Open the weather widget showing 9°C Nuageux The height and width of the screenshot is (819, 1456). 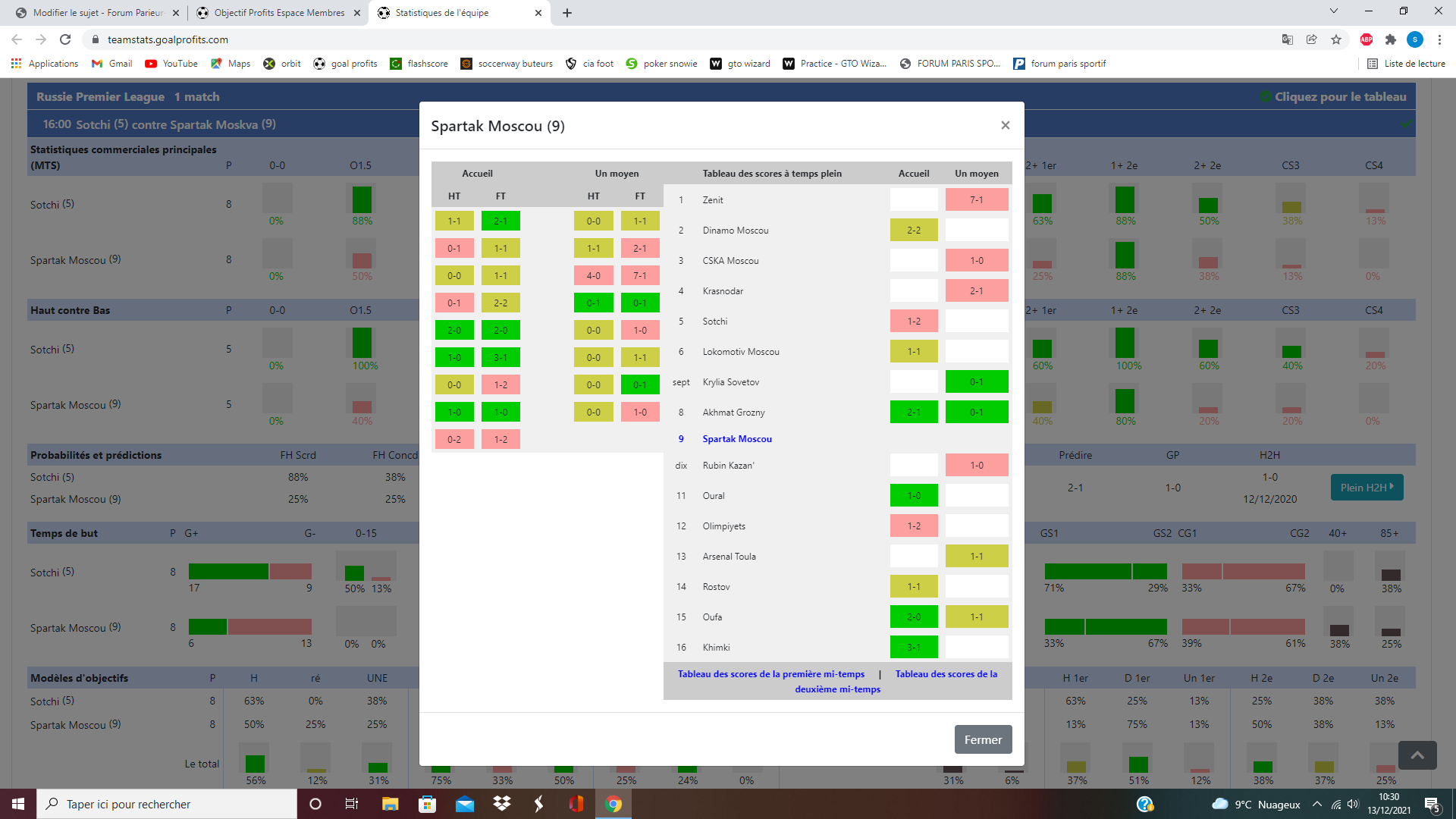click(x=1256, y=805)
